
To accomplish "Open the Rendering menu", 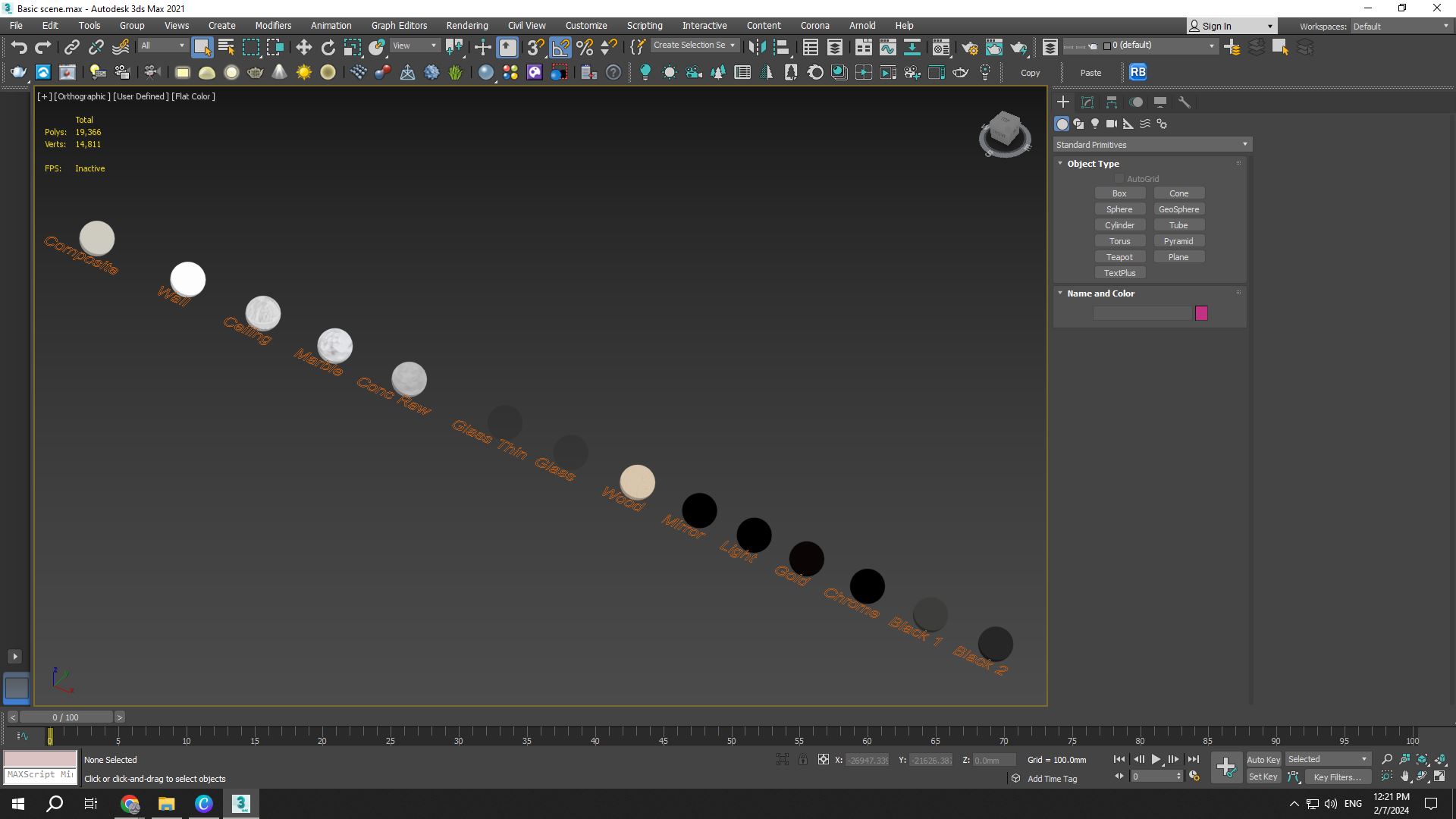I will (466, 25).
